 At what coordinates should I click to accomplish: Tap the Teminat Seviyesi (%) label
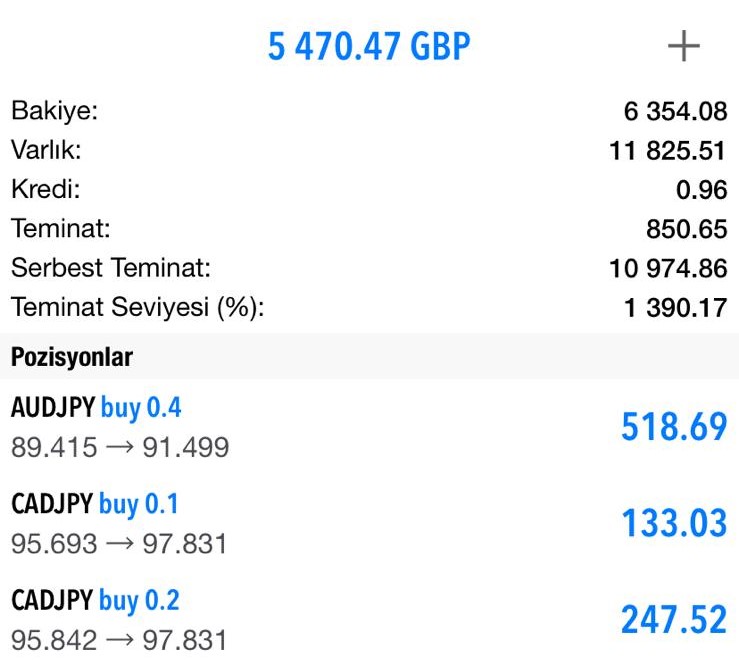coord(137,308)
